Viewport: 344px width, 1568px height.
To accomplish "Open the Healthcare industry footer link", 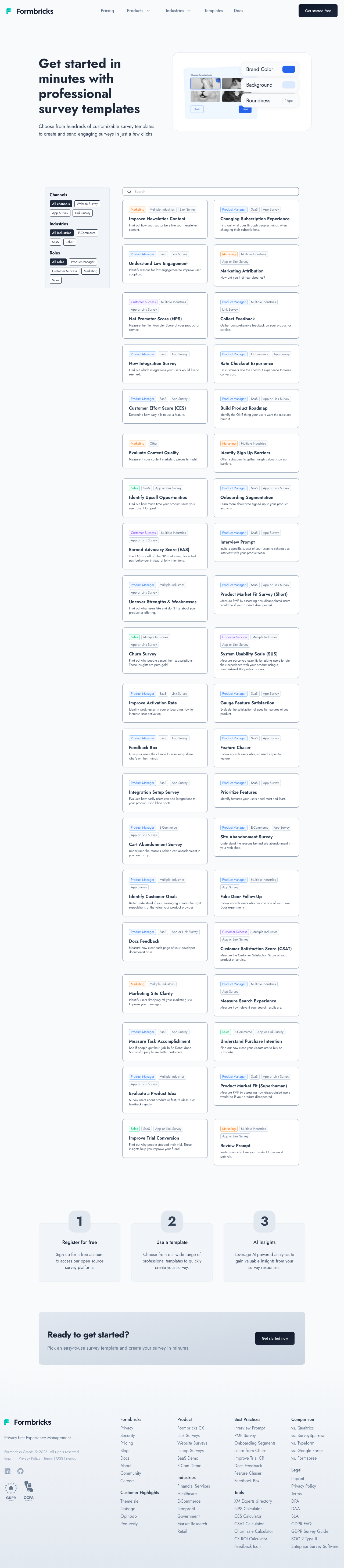I will coord(187,1494).
